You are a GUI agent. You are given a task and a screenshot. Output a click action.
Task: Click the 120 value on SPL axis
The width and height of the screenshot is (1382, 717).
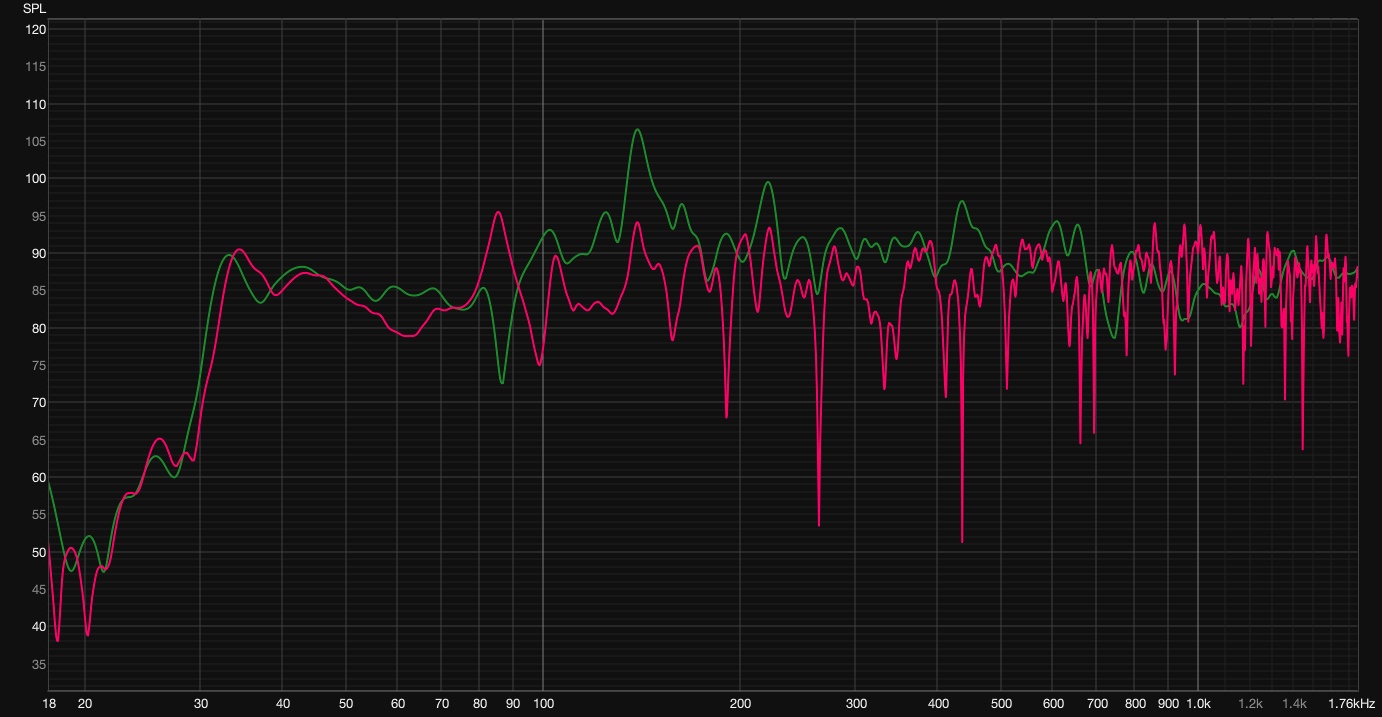point(36,30)
